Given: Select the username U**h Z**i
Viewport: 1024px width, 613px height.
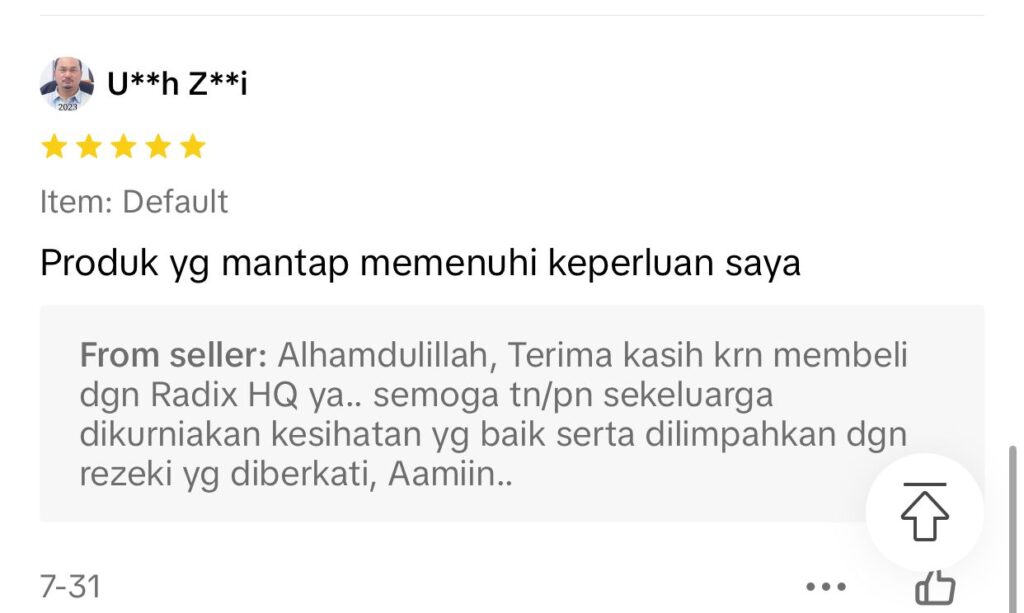Looking at the screenshot, I should pyautogui.click(x=177, y=84).
